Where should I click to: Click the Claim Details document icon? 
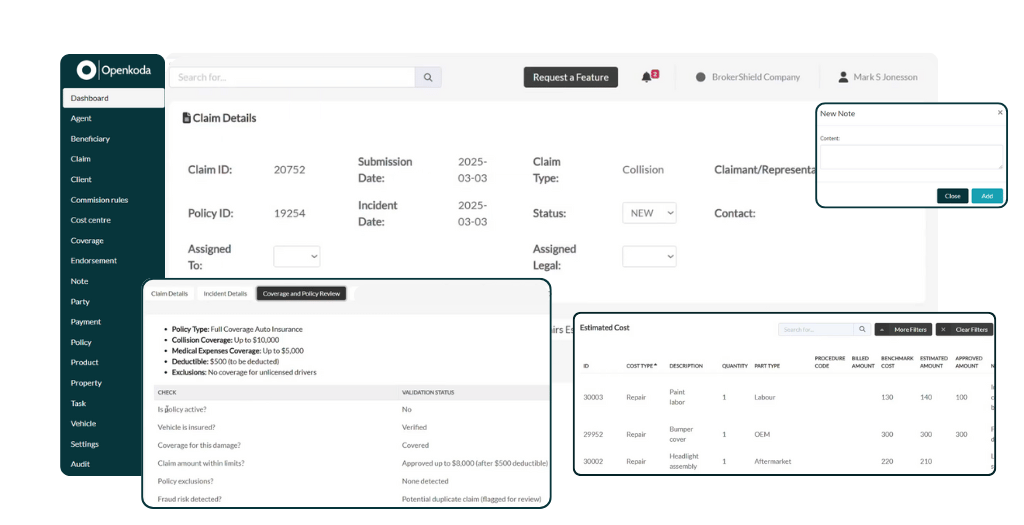coord(187,118)
